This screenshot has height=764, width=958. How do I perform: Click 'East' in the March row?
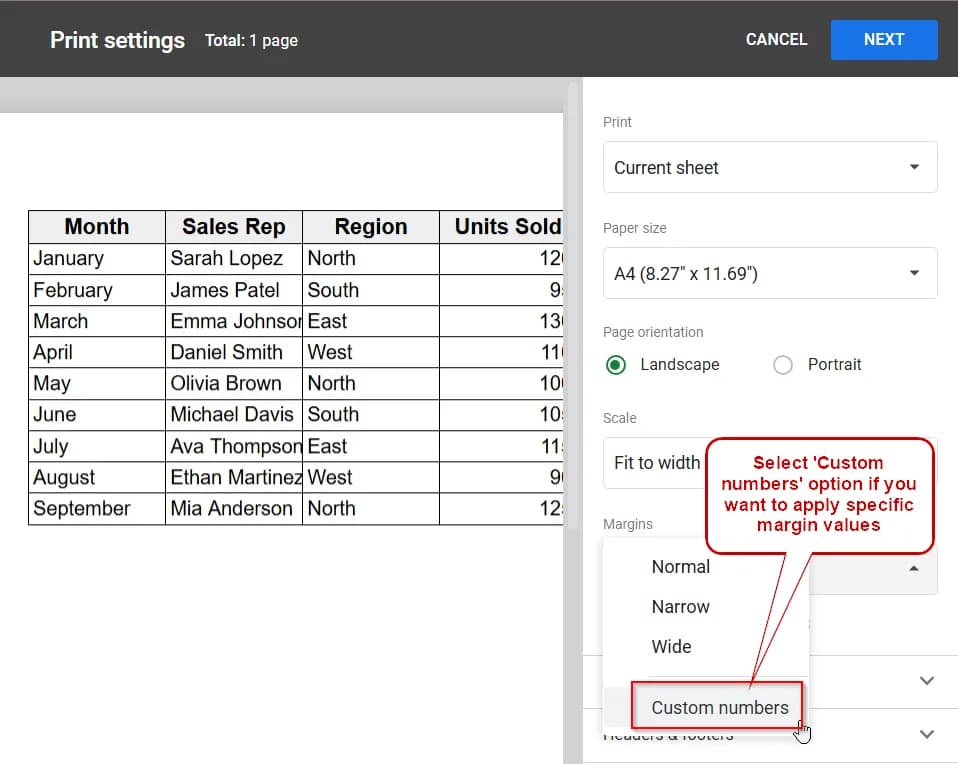coord(370,321)
